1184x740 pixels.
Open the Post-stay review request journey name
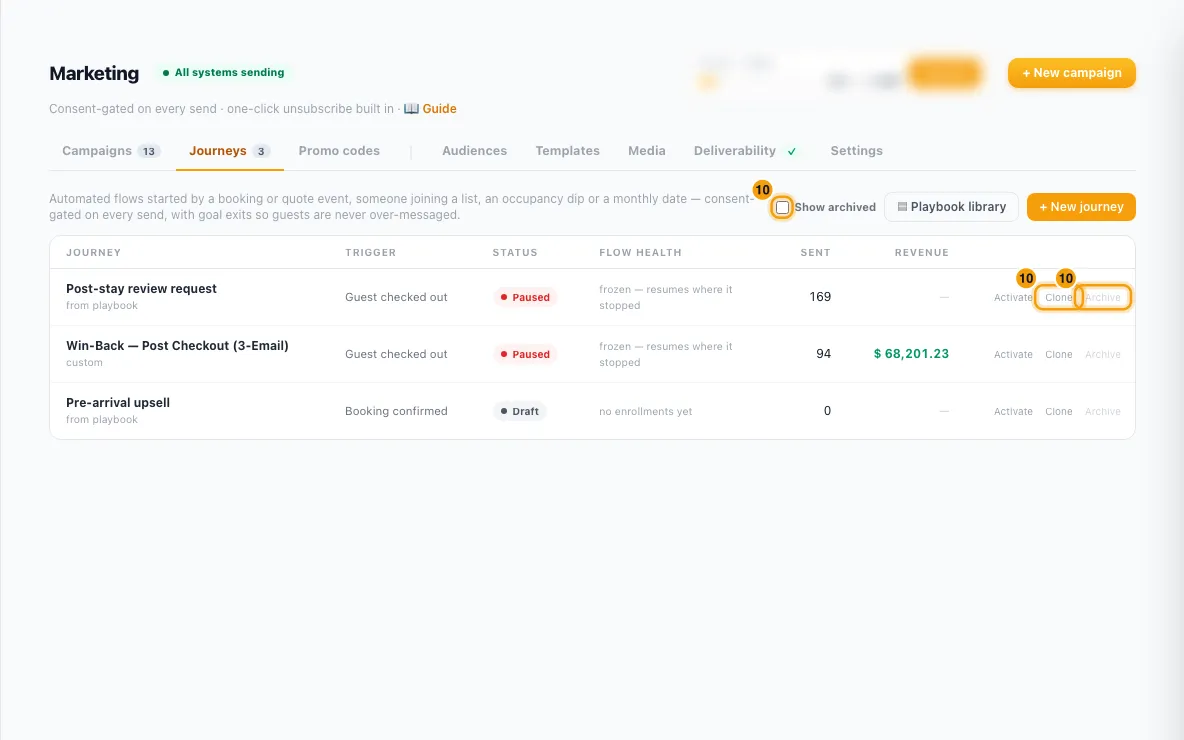(x=141, y=288)
